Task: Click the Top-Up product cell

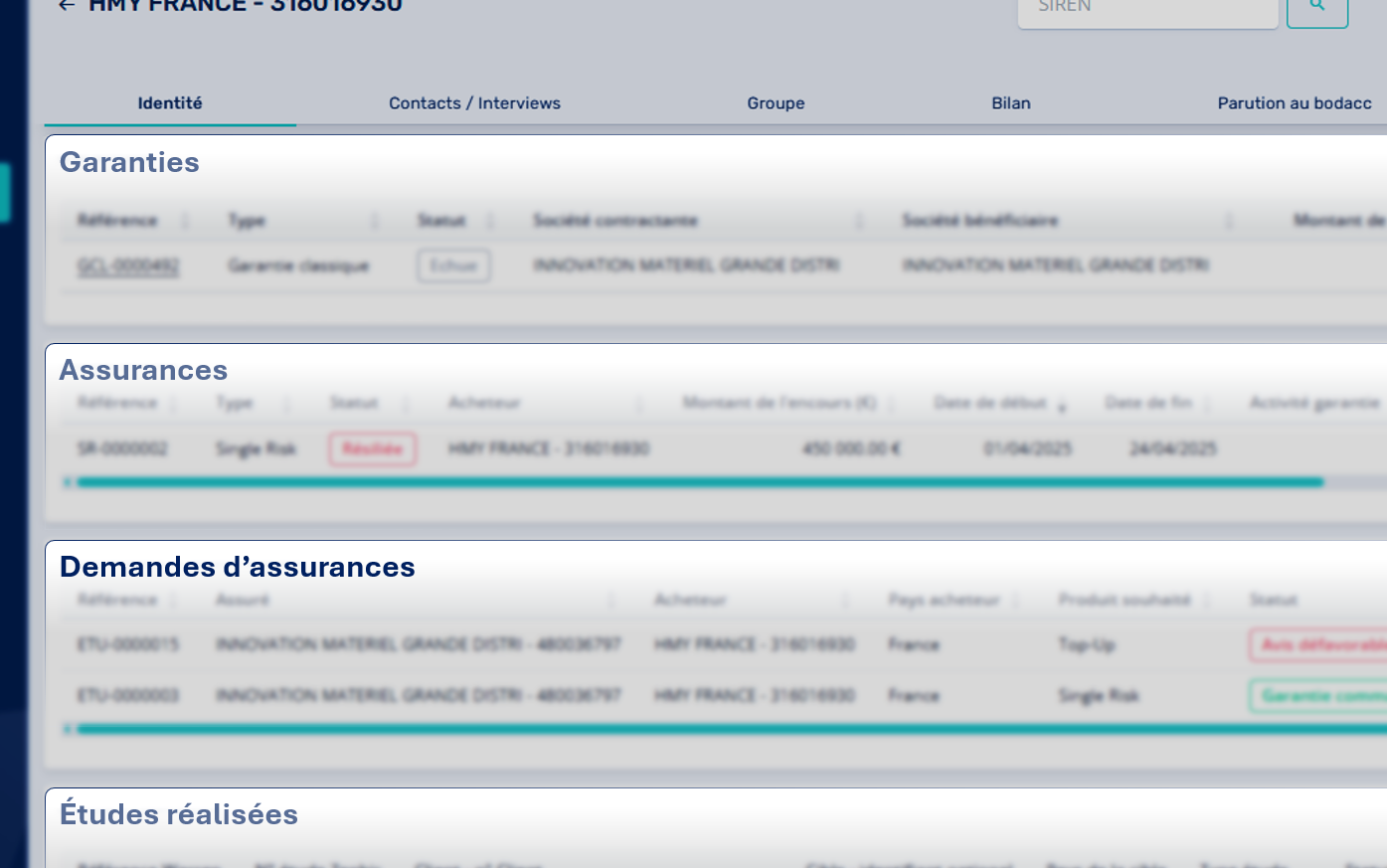Action: point(1086,644)
